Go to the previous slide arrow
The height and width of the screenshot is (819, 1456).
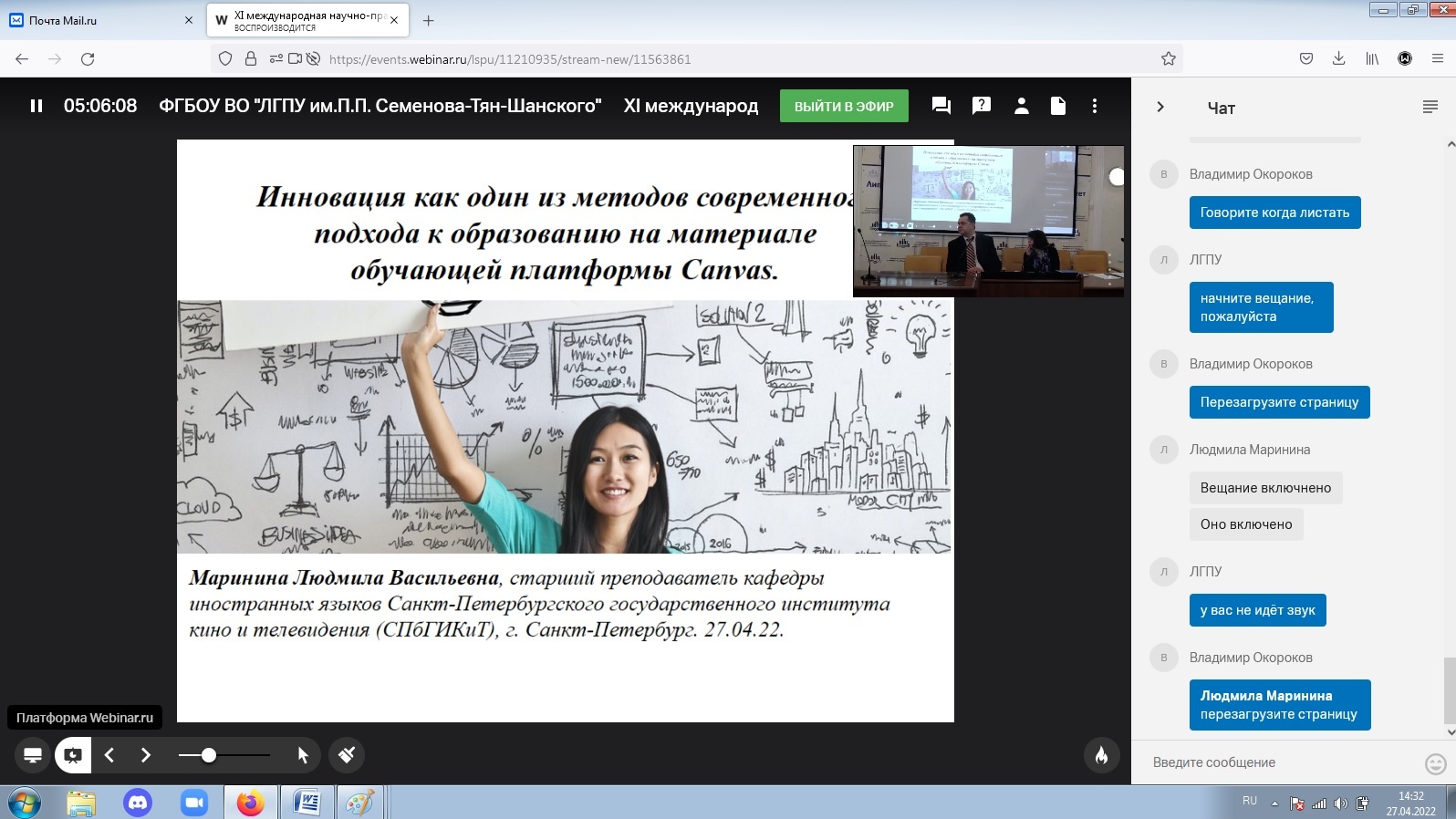[x=109, y=755]
